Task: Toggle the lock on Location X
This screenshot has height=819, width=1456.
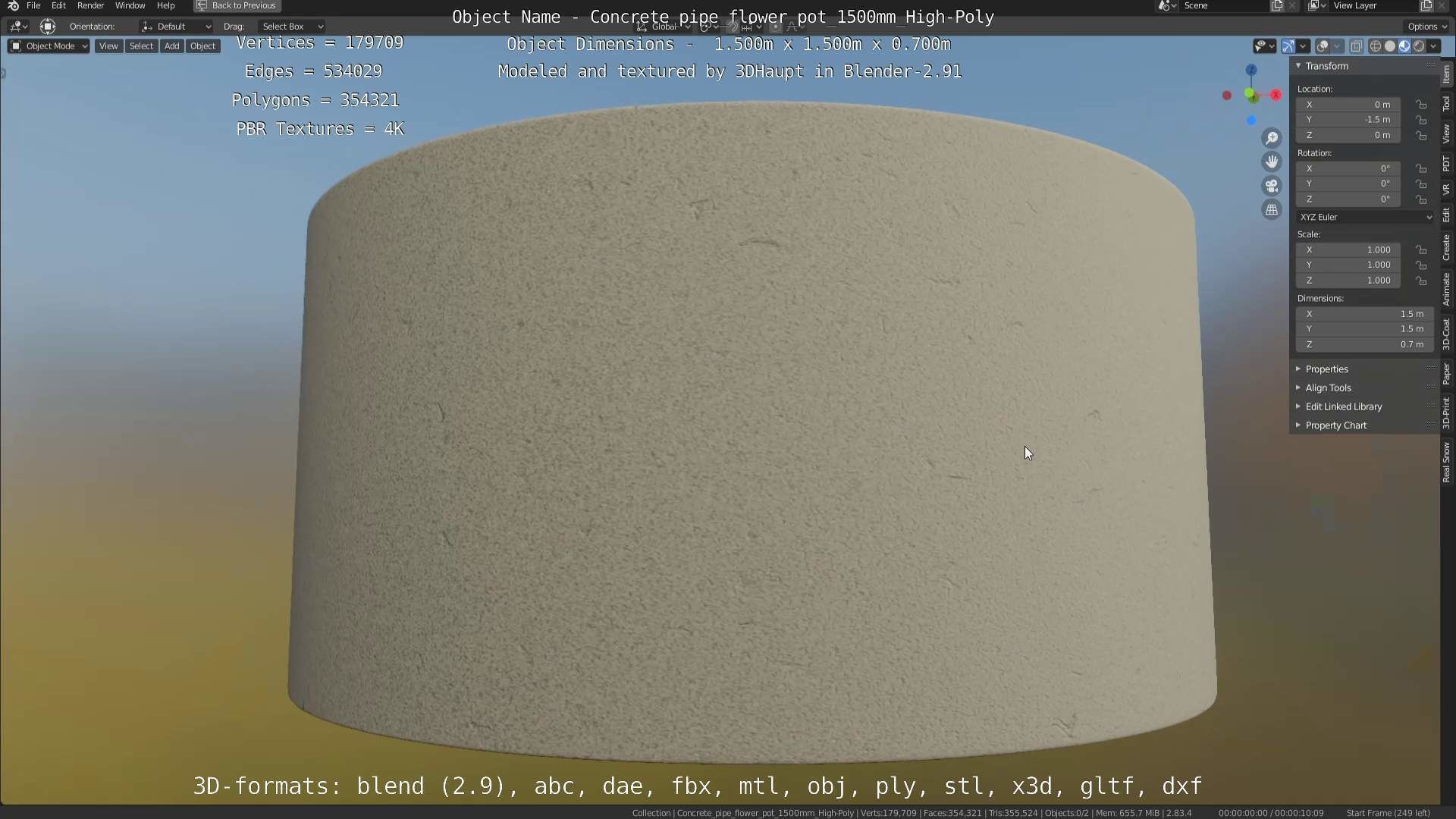Action: point(1422,105)
